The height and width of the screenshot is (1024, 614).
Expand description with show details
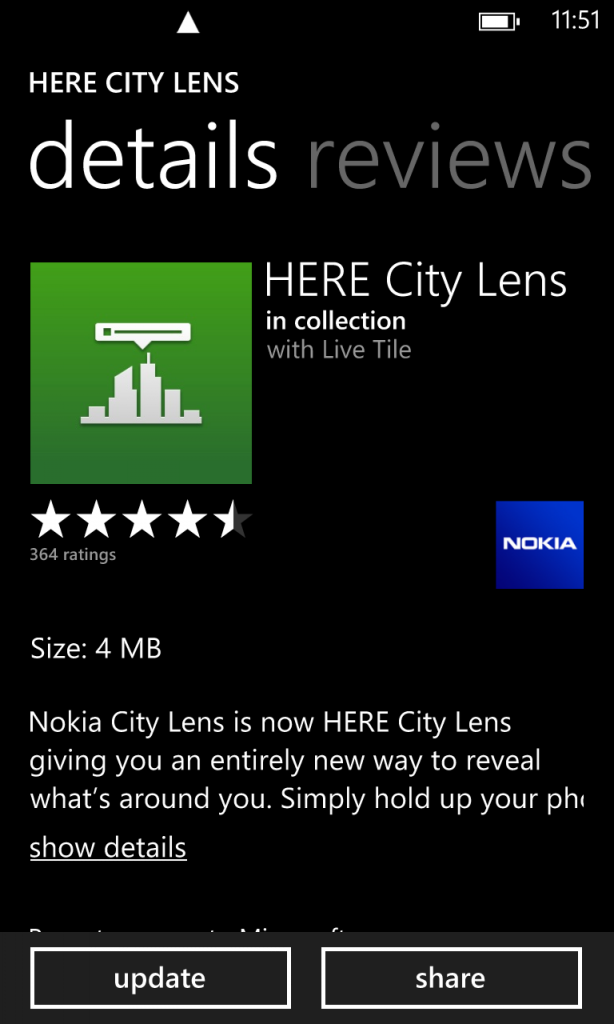[108, 848]
